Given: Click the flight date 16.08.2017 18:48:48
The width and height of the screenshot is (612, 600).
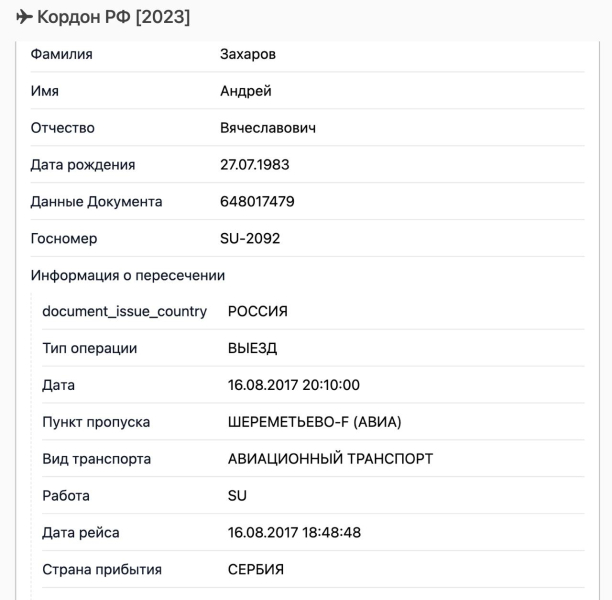Looking at the screenshot, I should 294,533.
